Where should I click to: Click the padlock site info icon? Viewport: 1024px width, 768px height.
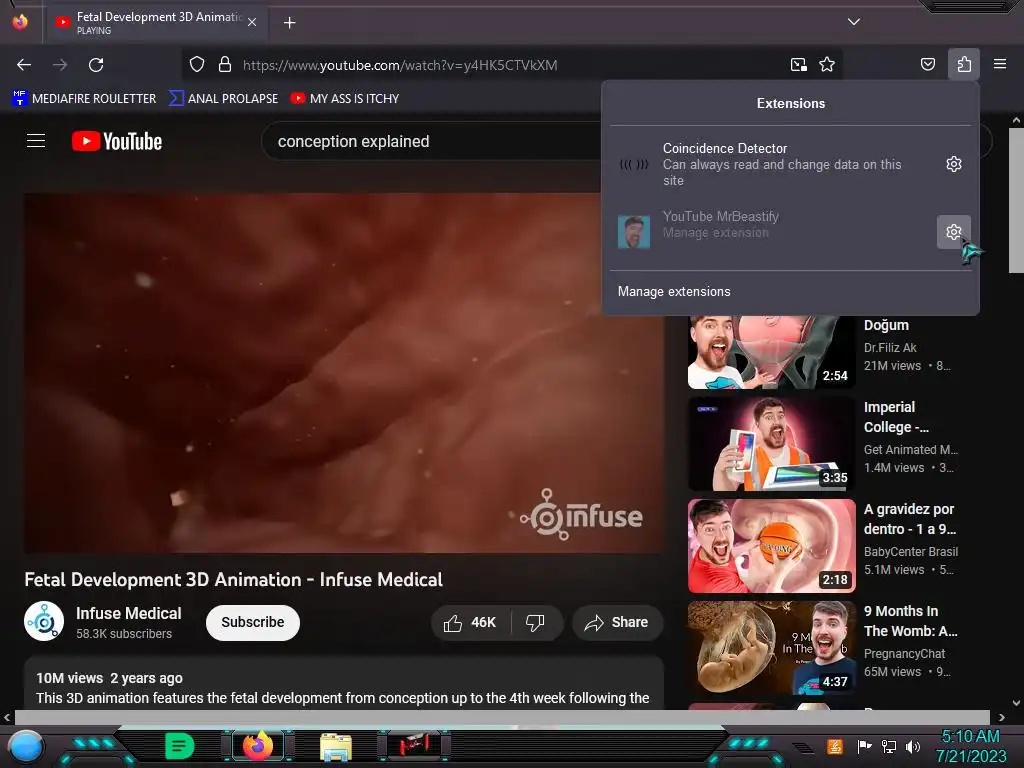pos(225,65)
